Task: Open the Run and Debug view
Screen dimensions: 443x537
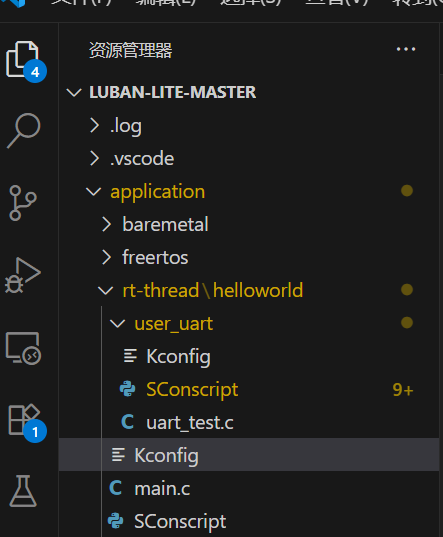Action: click(23, 275)
